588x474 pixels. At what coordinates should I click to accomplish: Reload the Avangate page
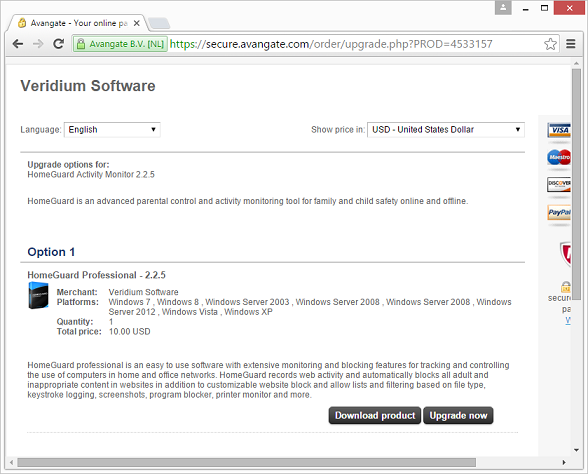point(58,44)
